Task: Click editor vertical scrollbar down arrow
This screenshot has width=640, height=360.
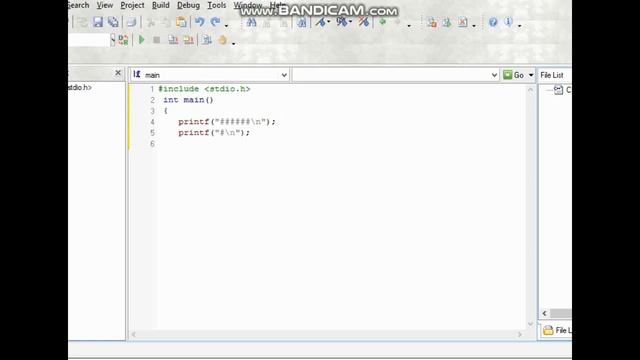Action: point(530,324)
